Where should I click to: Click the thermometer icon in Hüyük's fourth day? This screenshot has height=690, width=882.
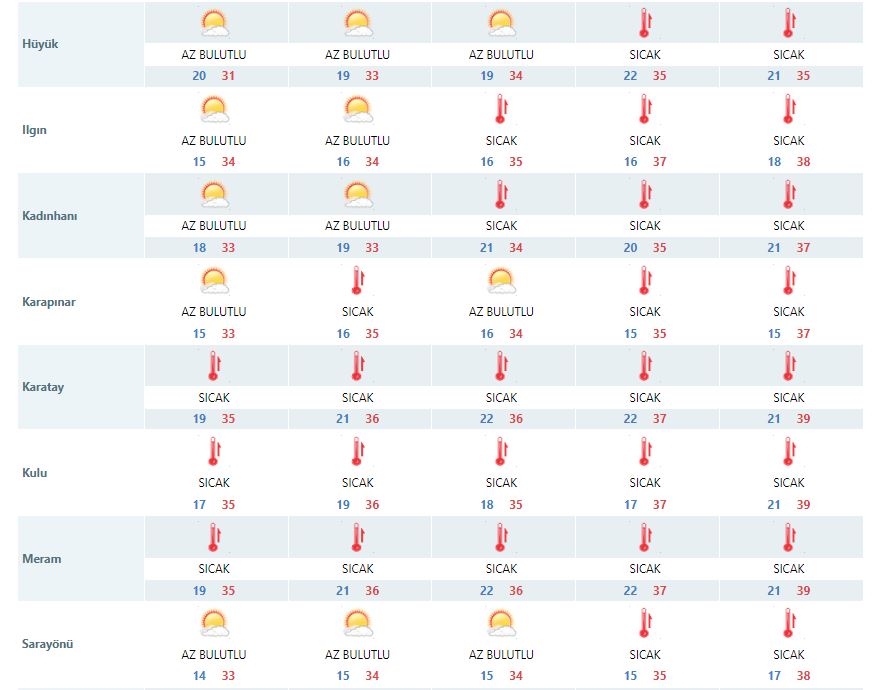click(645, 23)
